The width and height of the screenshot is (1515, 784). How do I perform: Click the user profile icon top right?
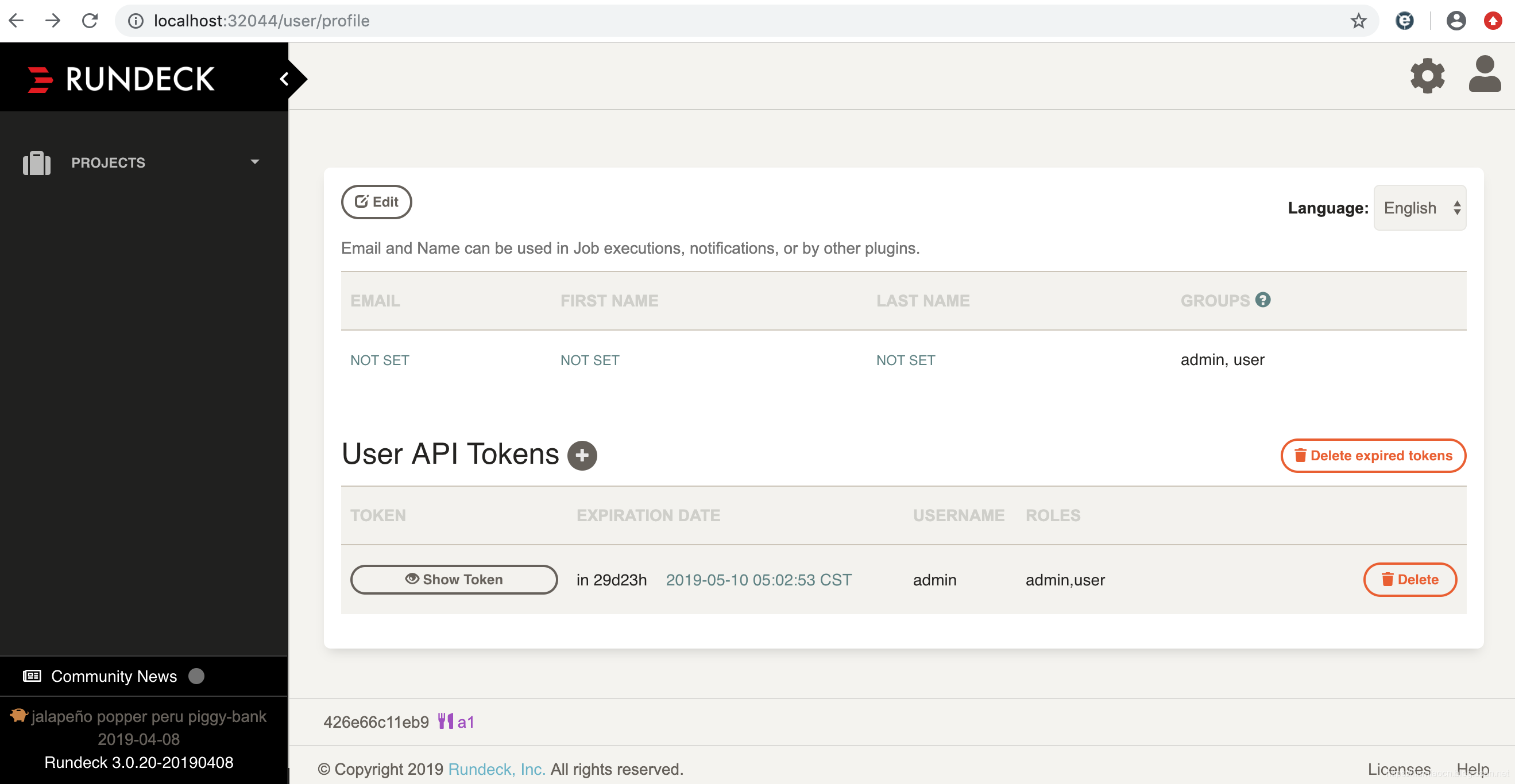click(1483, 76)
